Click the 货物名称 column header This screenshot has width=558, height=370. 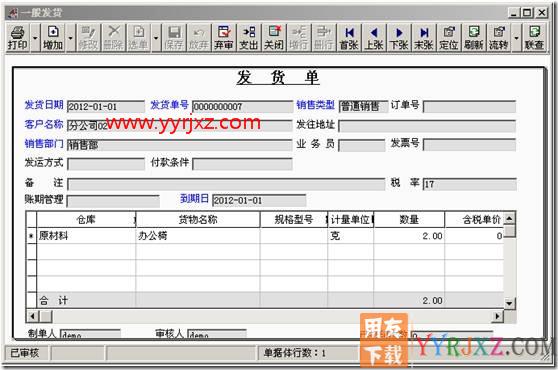tap(198, 220)
